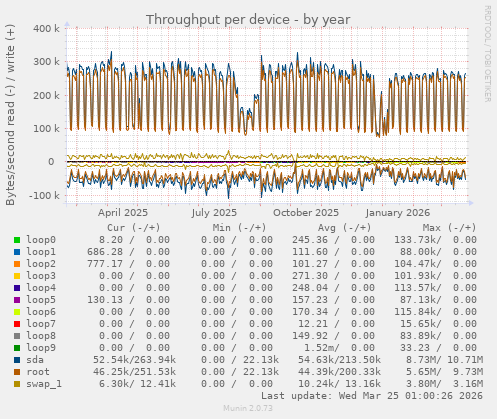Select the swap_1 legend label
Viewport: 497px width, 419px height.
pyautogui.click(x=44, y=384)
